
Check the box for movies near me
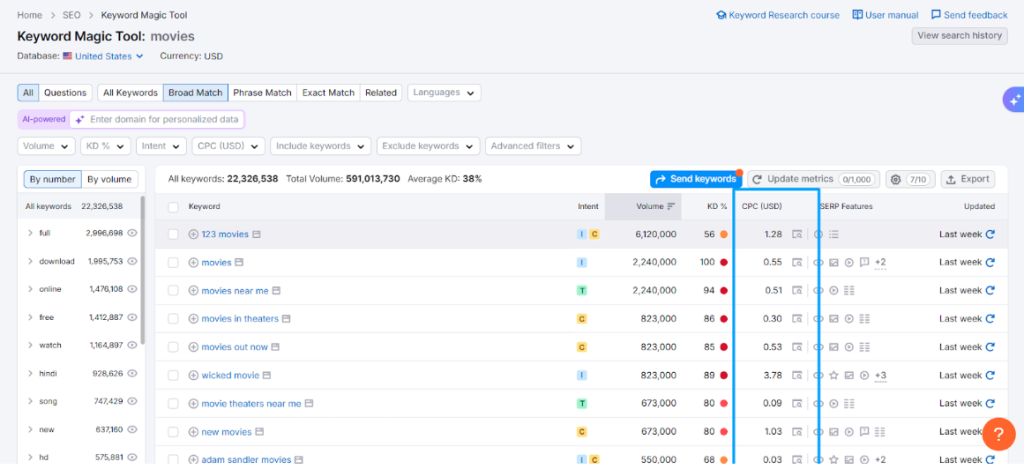[x=173, y=291]
